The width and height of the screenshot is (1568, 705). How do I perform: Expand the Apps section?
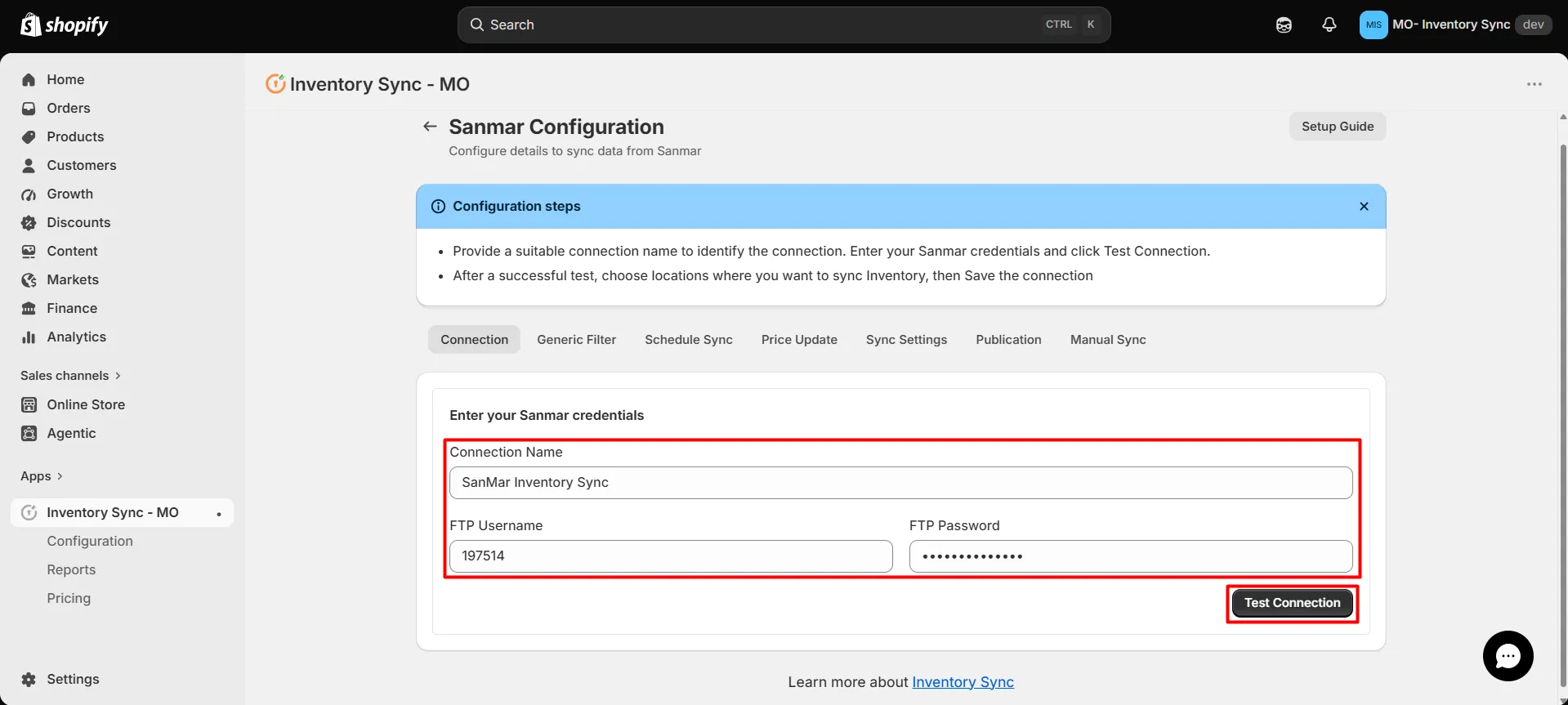pos(41,475)
